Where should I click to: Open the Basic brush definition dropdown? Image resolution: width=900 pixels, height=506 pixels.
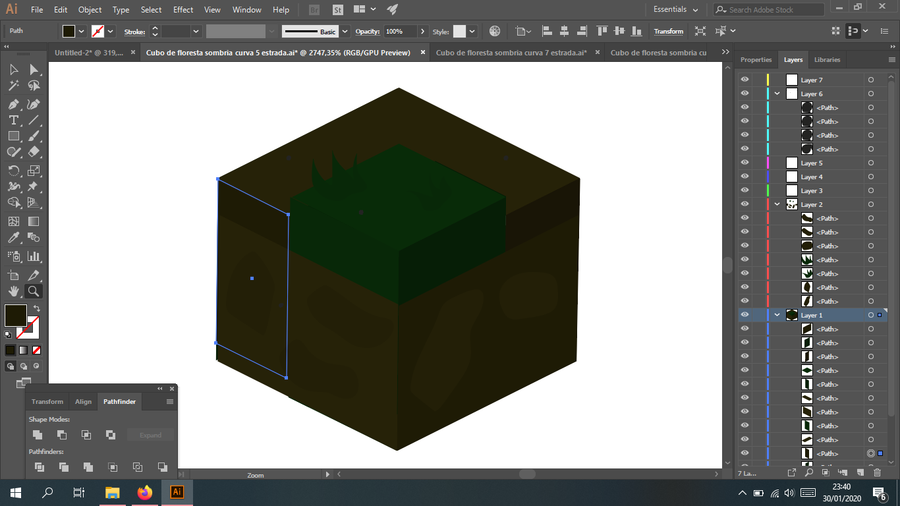tap(345, 32)
